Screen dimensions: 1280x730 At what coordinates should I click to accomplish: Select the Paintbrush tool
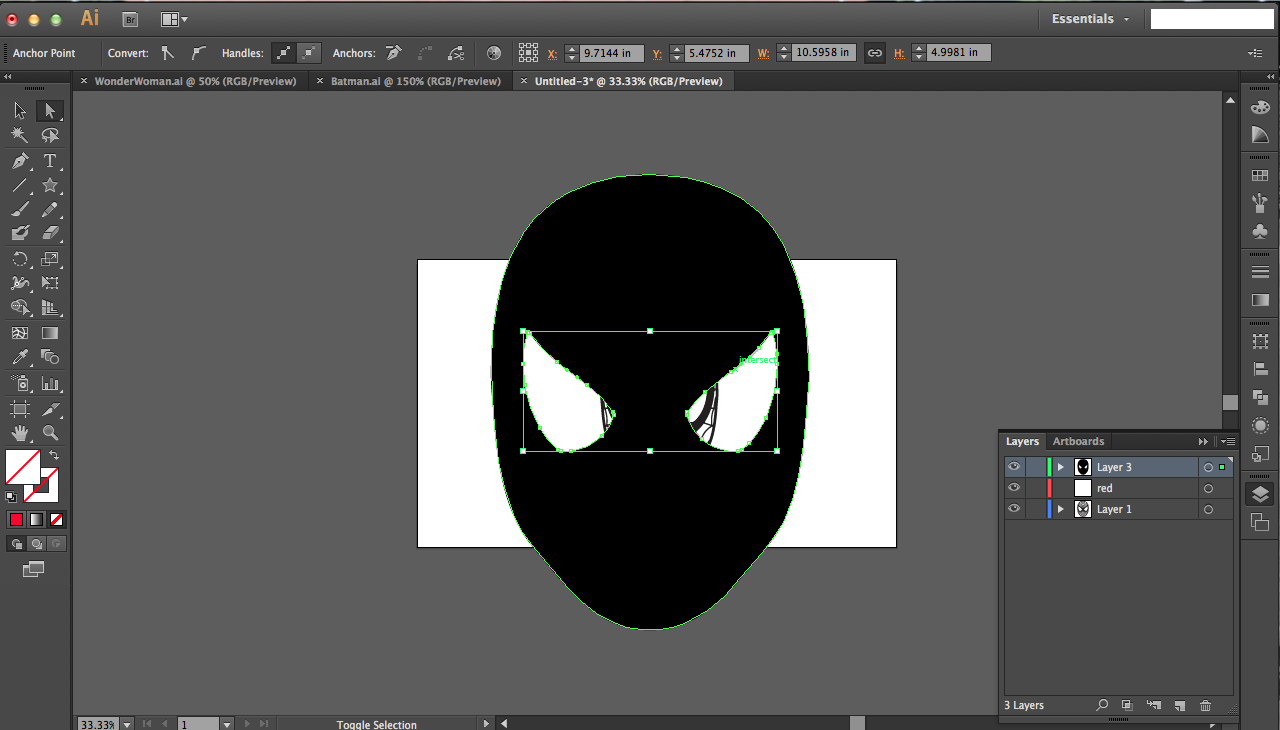tap(19, 210)
